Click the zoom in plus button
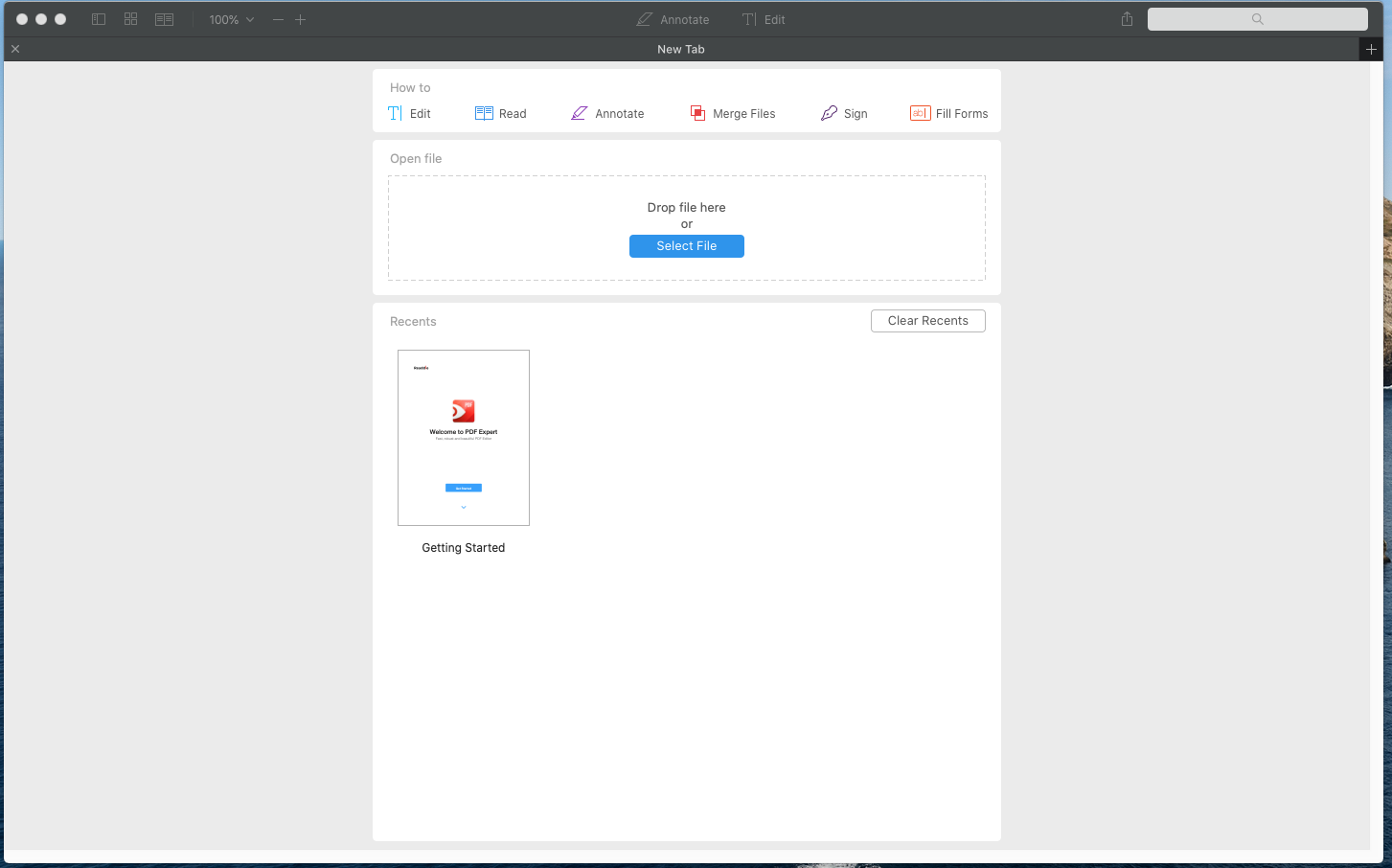The height and width of the screenshot is (868, 1392). point(300,19)
